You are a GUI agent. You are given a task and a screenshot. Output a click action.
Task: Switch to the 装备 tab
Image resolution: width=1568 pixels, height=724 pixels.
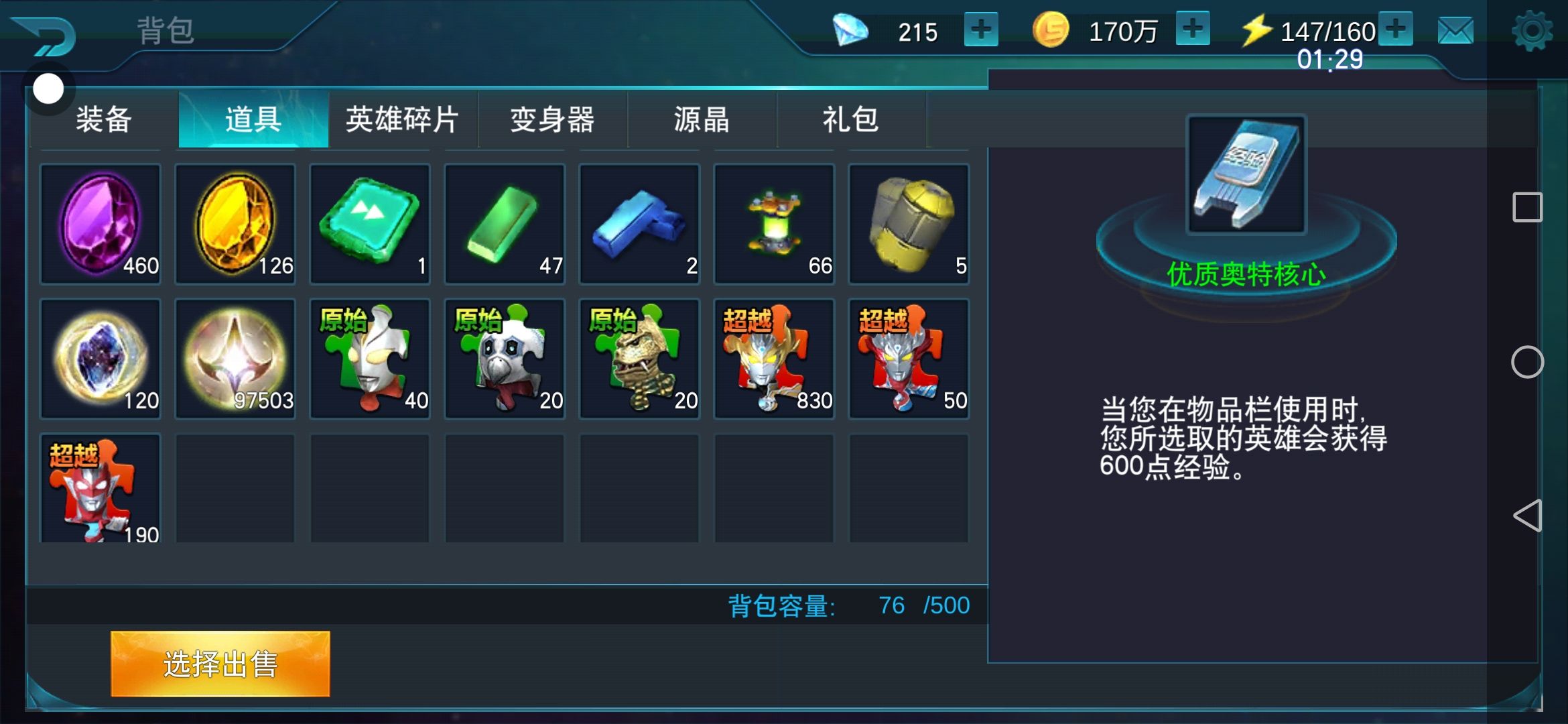click(103, 119)
